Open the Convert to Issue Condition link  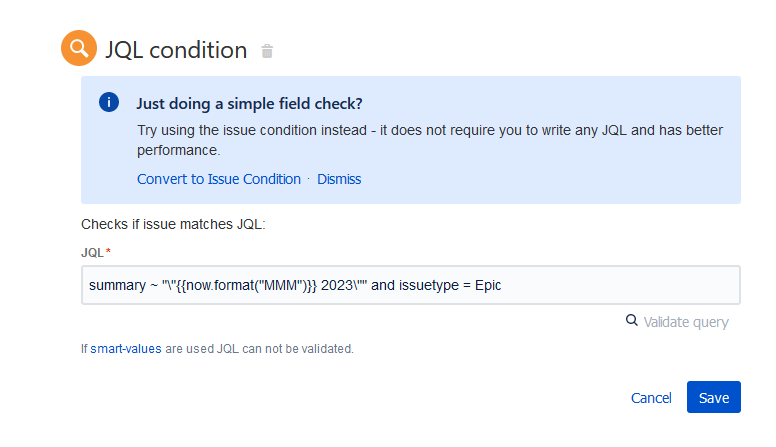pos(218,179)
